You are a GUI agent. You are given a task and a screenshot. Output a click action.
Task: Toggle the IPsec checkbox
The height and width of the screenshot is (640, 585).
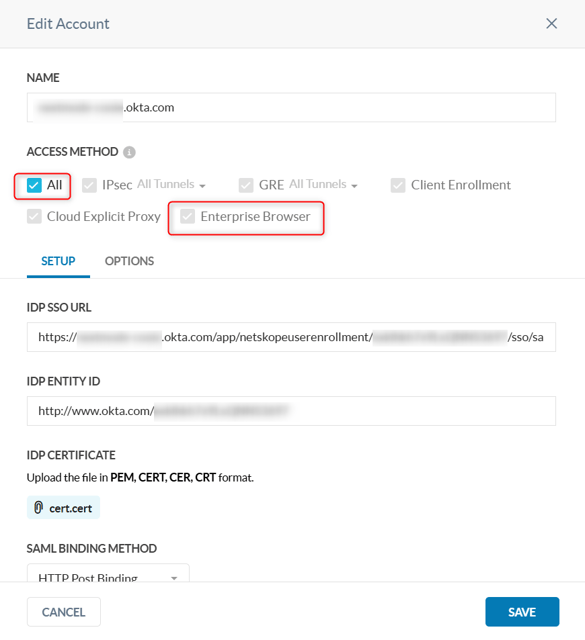pos(89,185)
